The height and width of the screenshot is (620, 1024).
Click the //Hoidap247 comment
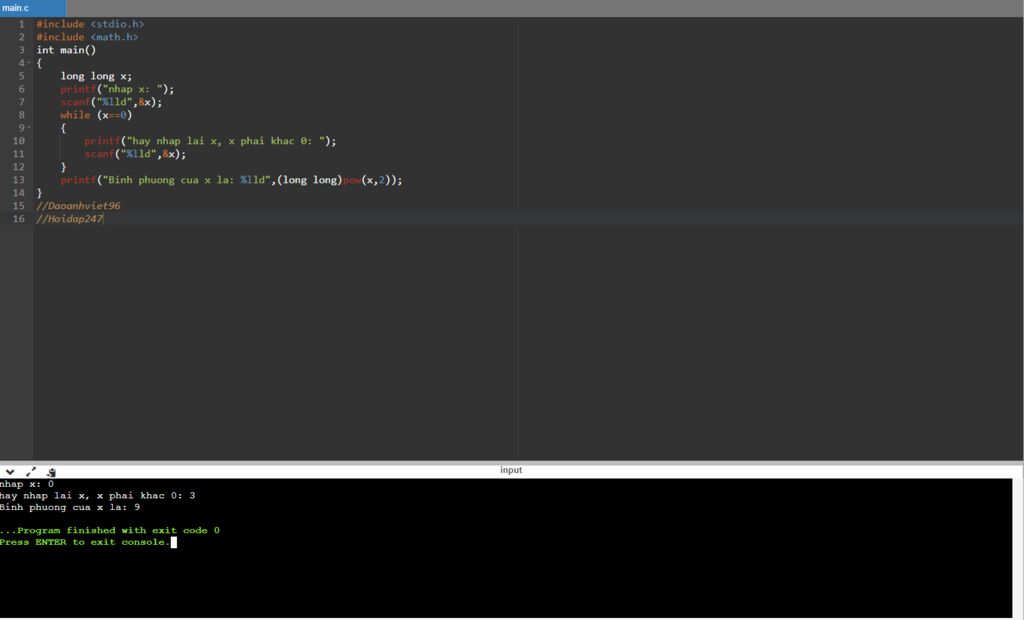70,219
